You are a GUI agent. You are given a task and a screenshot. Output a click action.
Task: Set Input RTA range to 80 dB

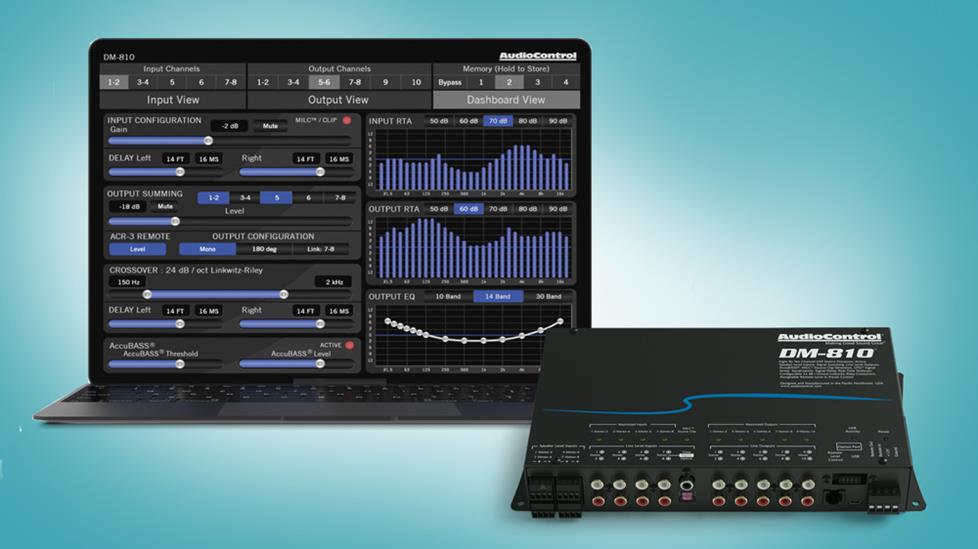(x=528, y=121)
